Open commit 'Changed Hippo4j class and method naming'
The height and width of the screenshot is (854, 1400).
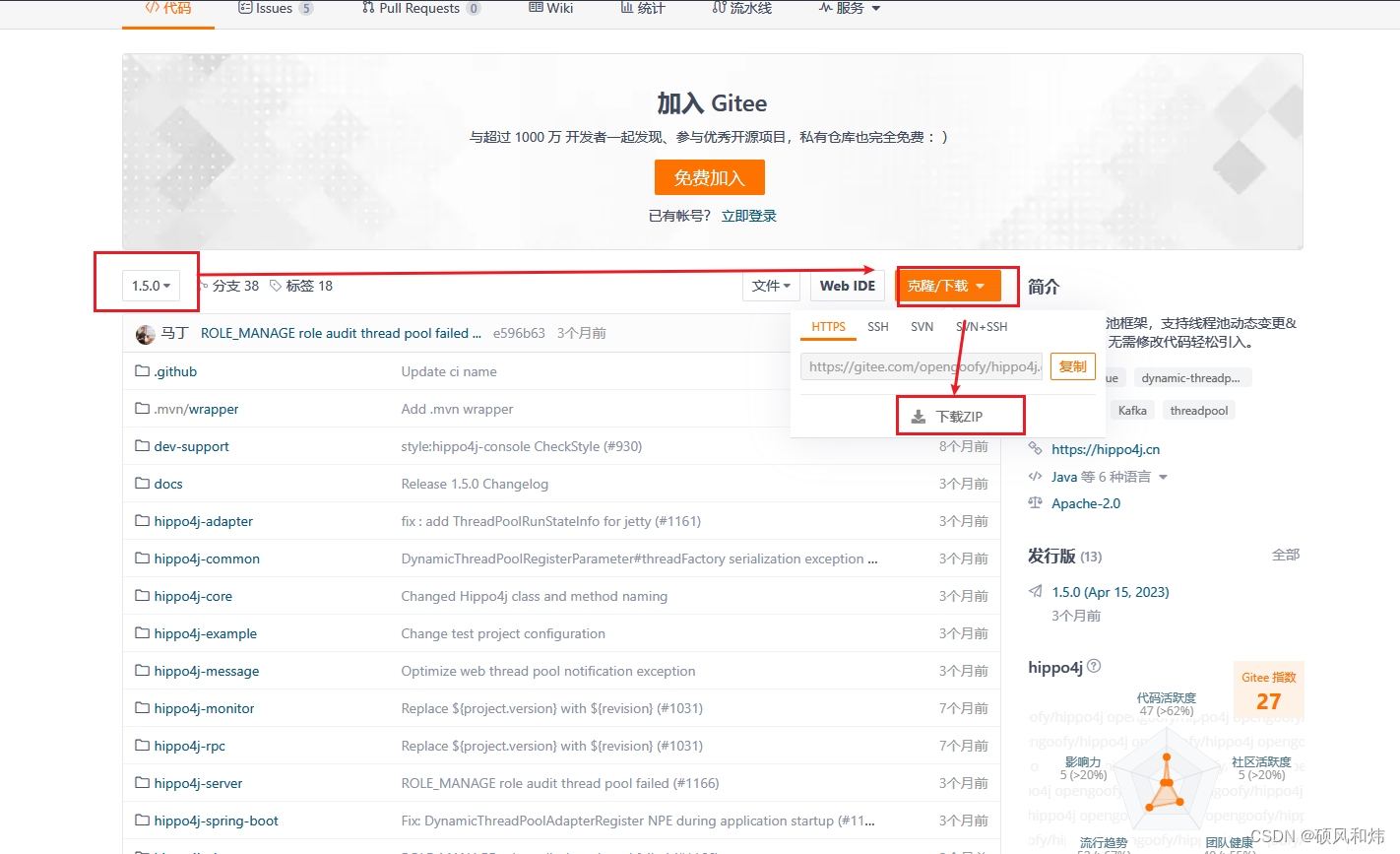pos(535,596)
